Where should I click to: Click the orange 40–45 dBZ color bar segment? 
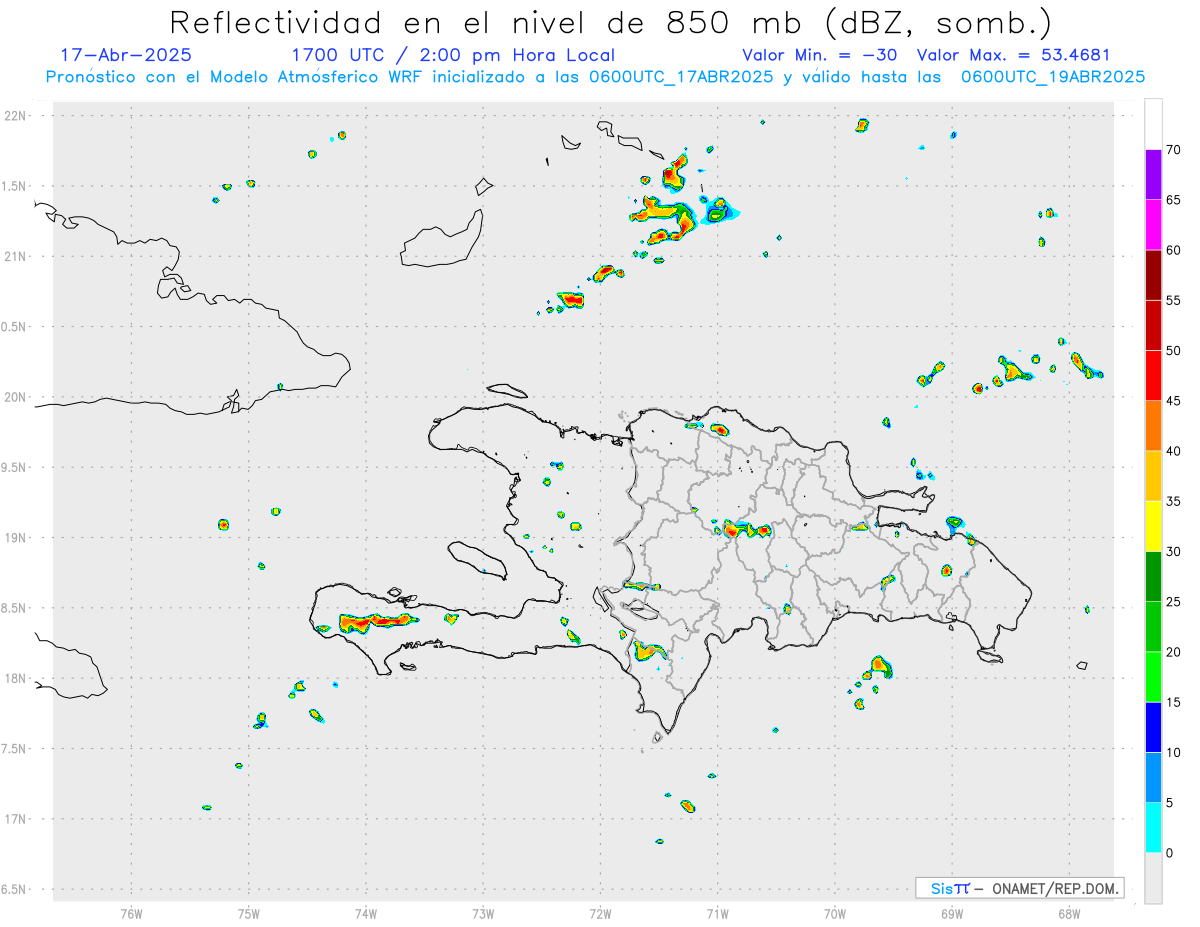coord(1153,426)
